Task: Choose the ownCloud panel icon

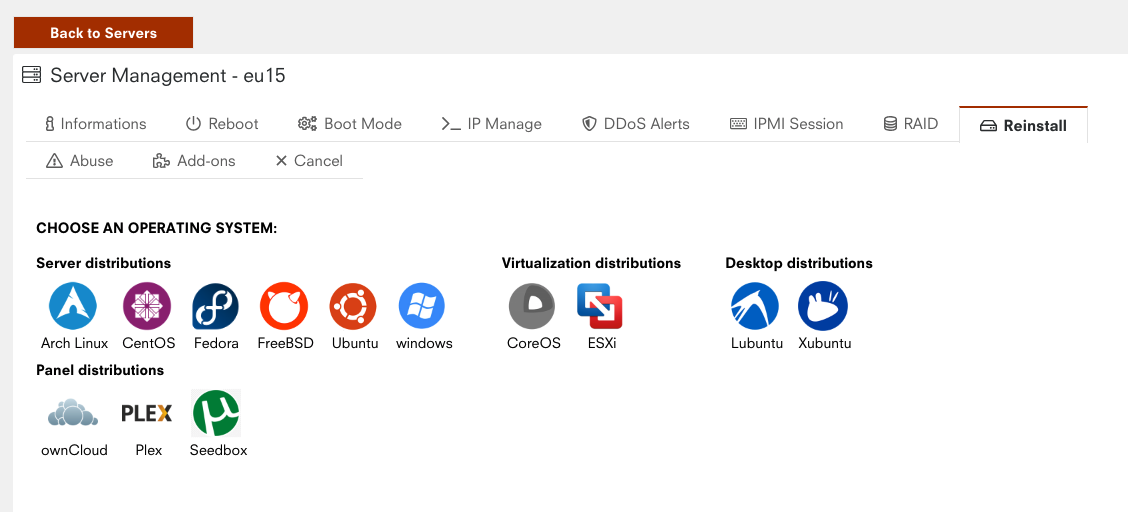Action: [x=74, y=413]
